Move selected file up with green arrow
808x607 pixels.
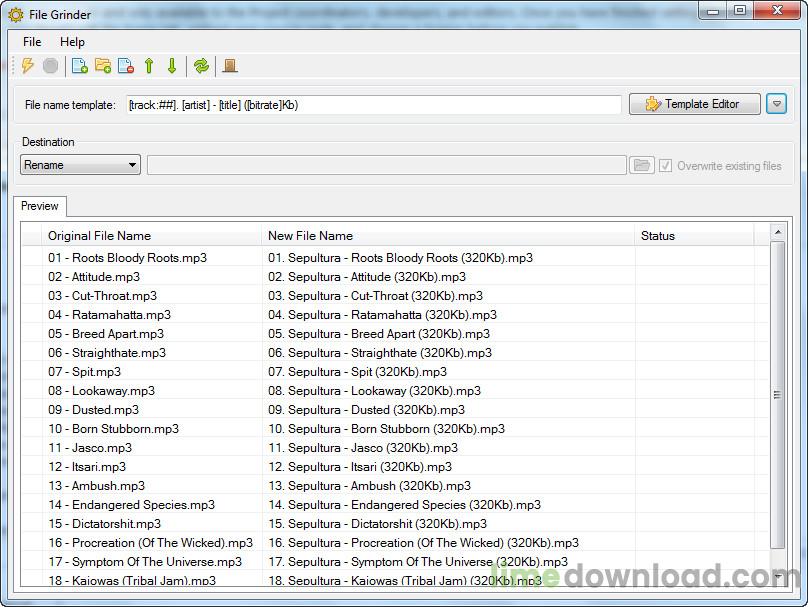pyautogui.click(x=149, y=65)
